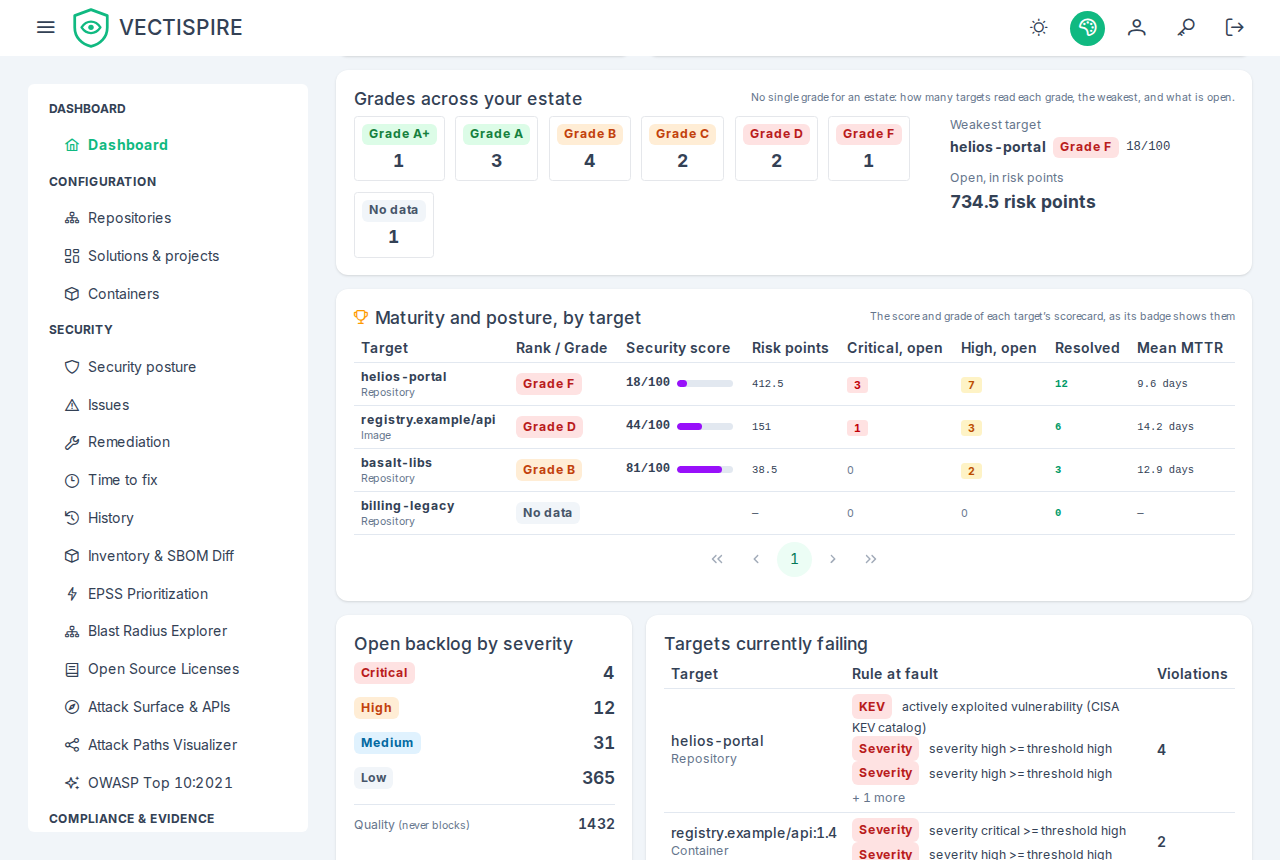Open the color palette theme picker
The height and width of the screenshot is (860, 1280).
coord(1087,28)
